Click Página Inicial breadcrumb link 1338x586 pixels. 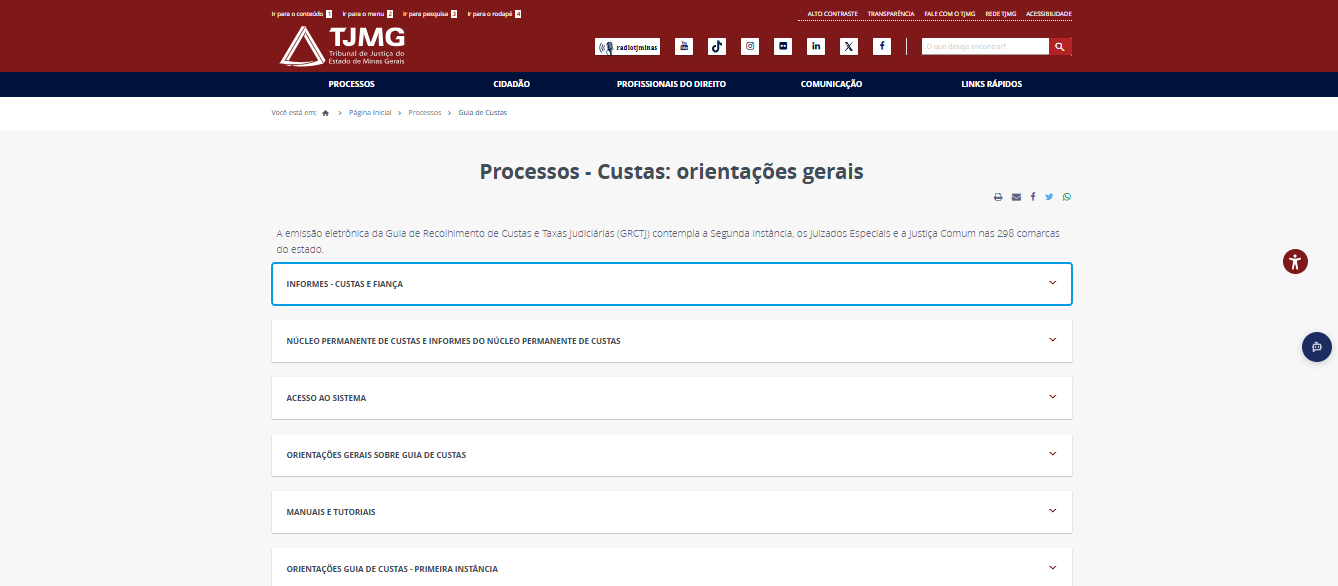click(370, 113)
